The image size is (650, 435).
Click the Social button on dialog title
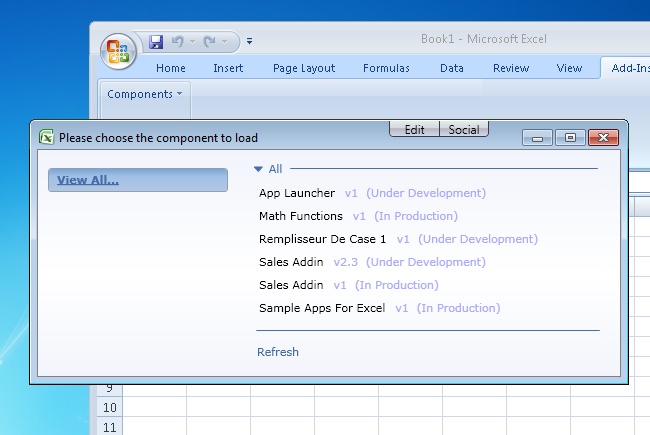[464, 129]
